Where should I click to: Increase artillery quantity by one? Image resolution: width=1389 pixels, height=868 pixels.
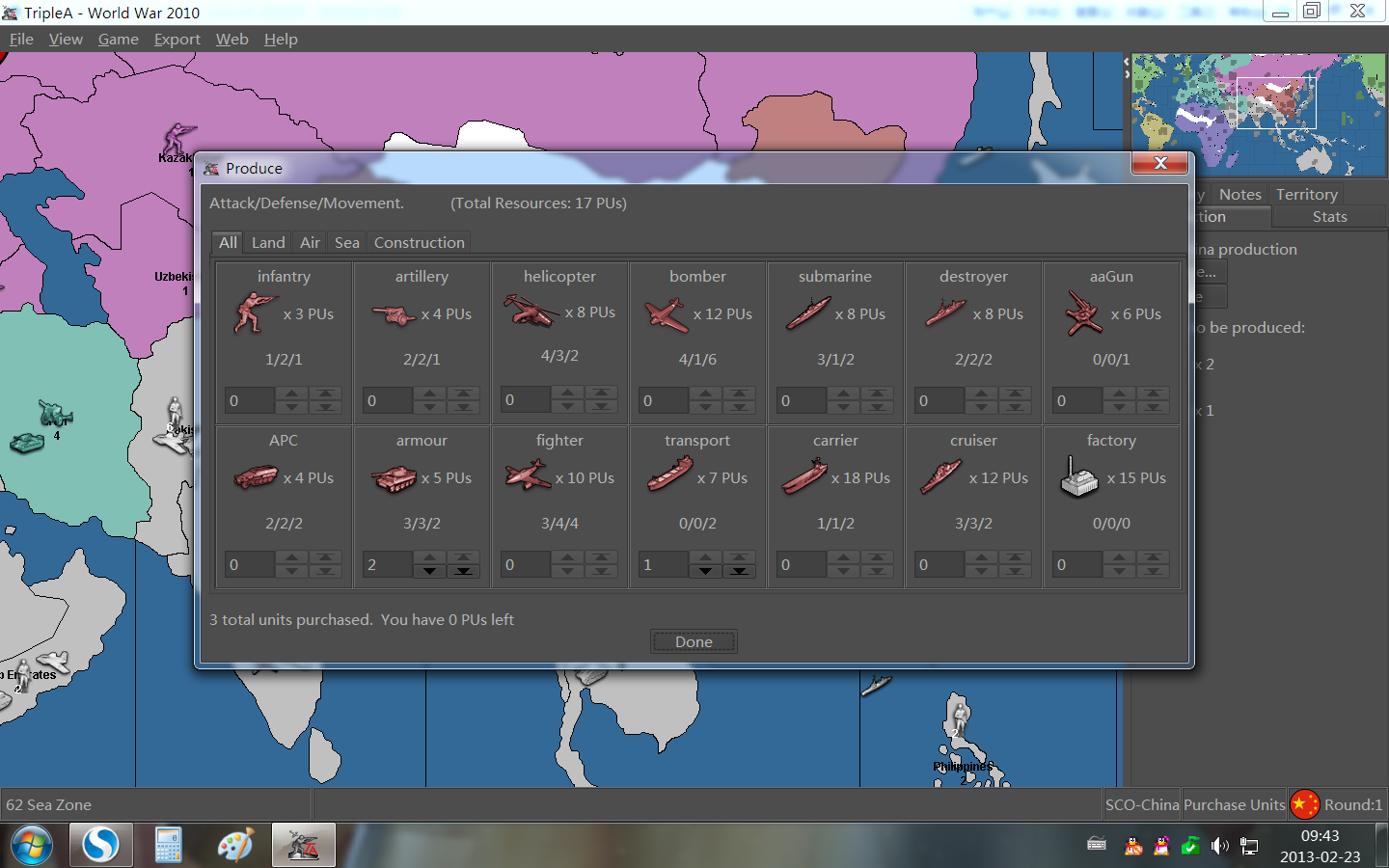coord(429,393)
